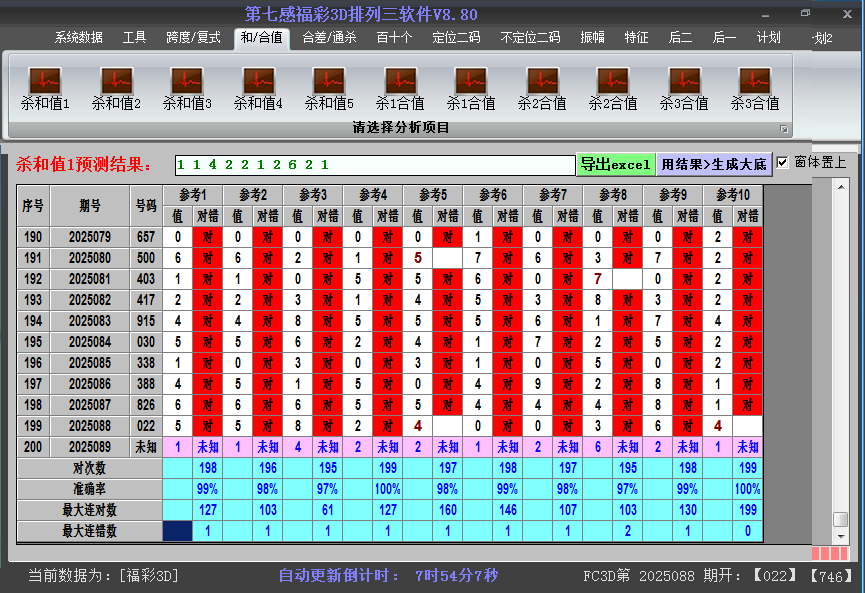Select period cell 2025079

point(90,237)
